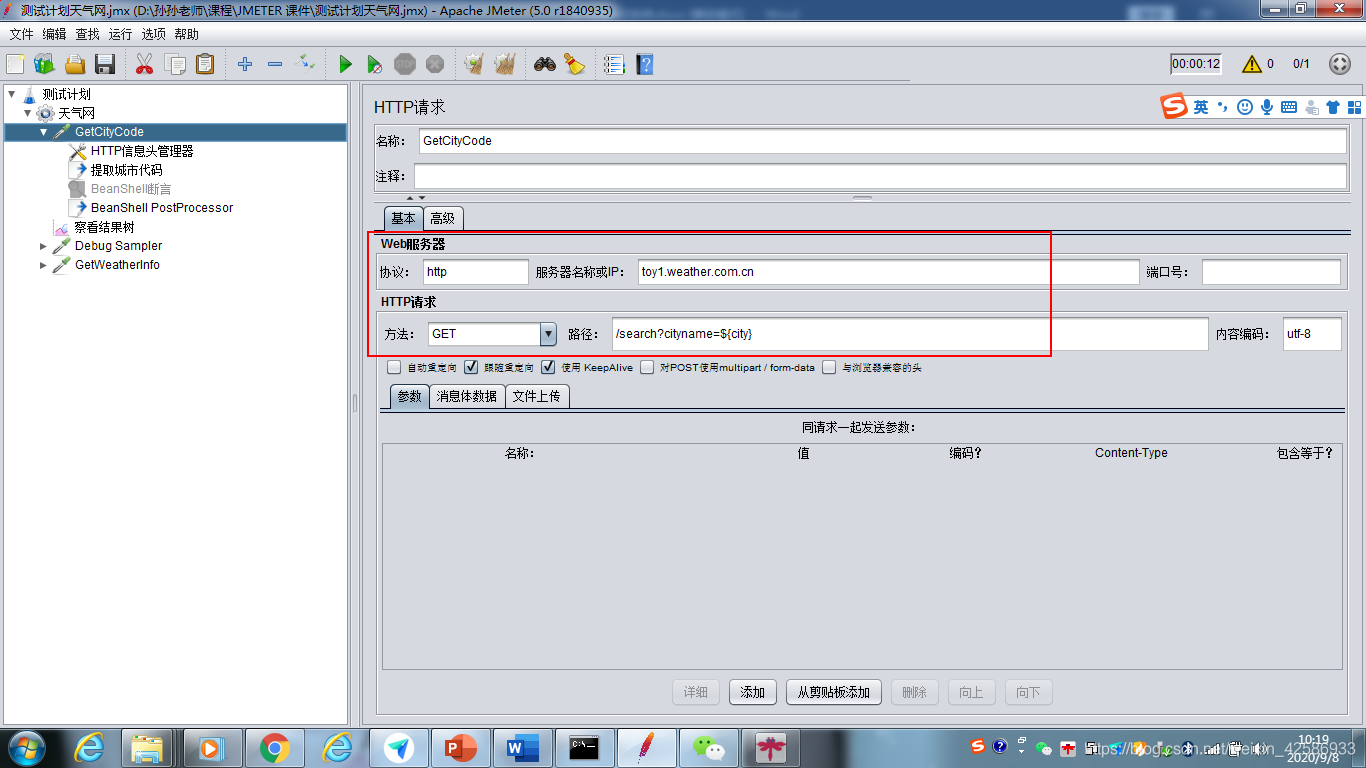Click the Shutdown gray X icon
Image resolution: width=1366 pixels, height=768 pixels.
[x=435, y=64]
